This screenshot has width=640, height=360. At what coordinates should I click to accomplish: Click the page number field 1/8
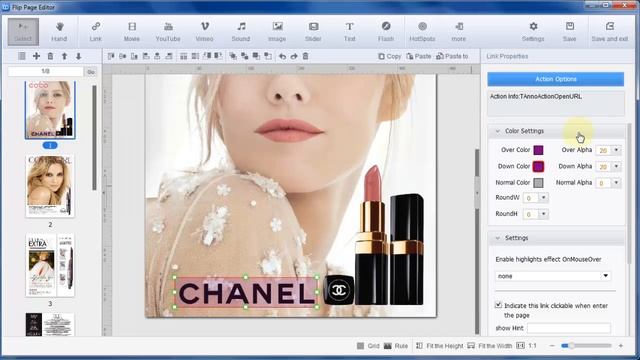click(45, 71)
